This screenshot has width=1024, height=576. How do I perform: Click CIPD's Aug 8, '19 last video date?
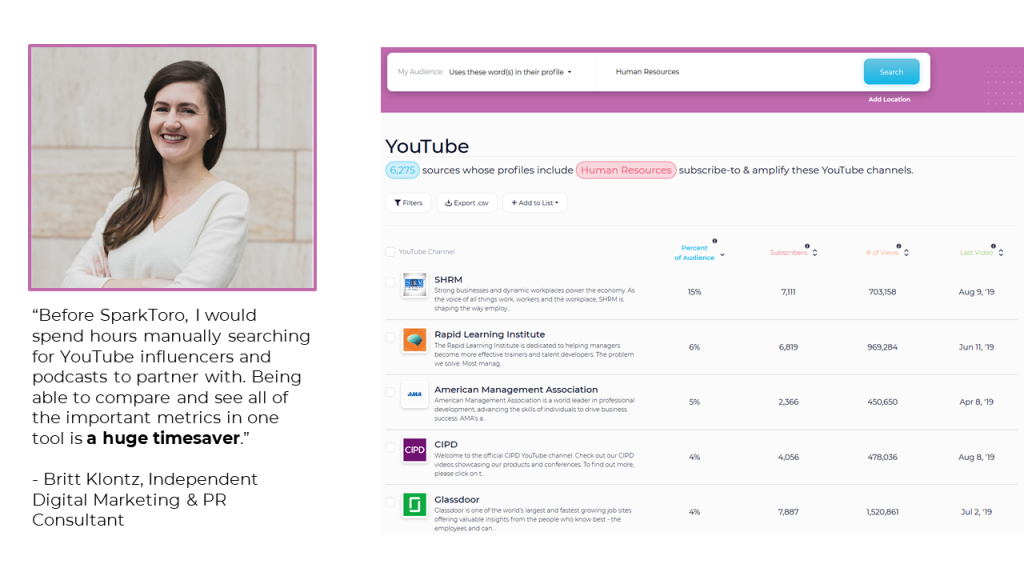976,457
